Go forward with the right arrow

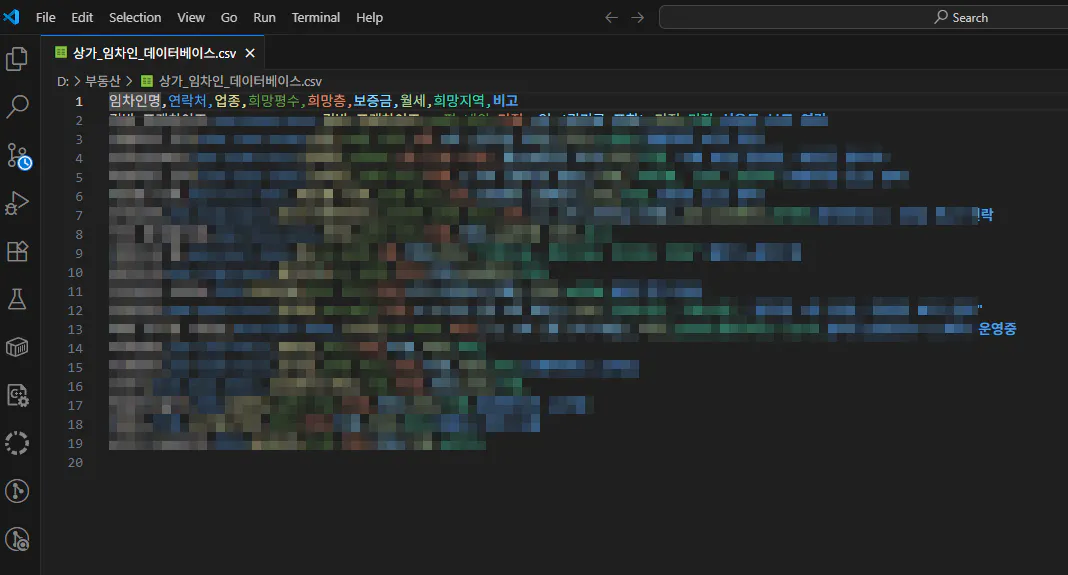point(638,18)
